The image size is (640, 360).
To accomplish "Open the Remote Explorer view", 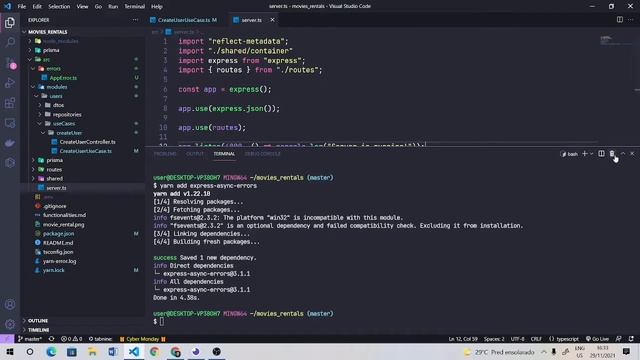I will point(10,123).
